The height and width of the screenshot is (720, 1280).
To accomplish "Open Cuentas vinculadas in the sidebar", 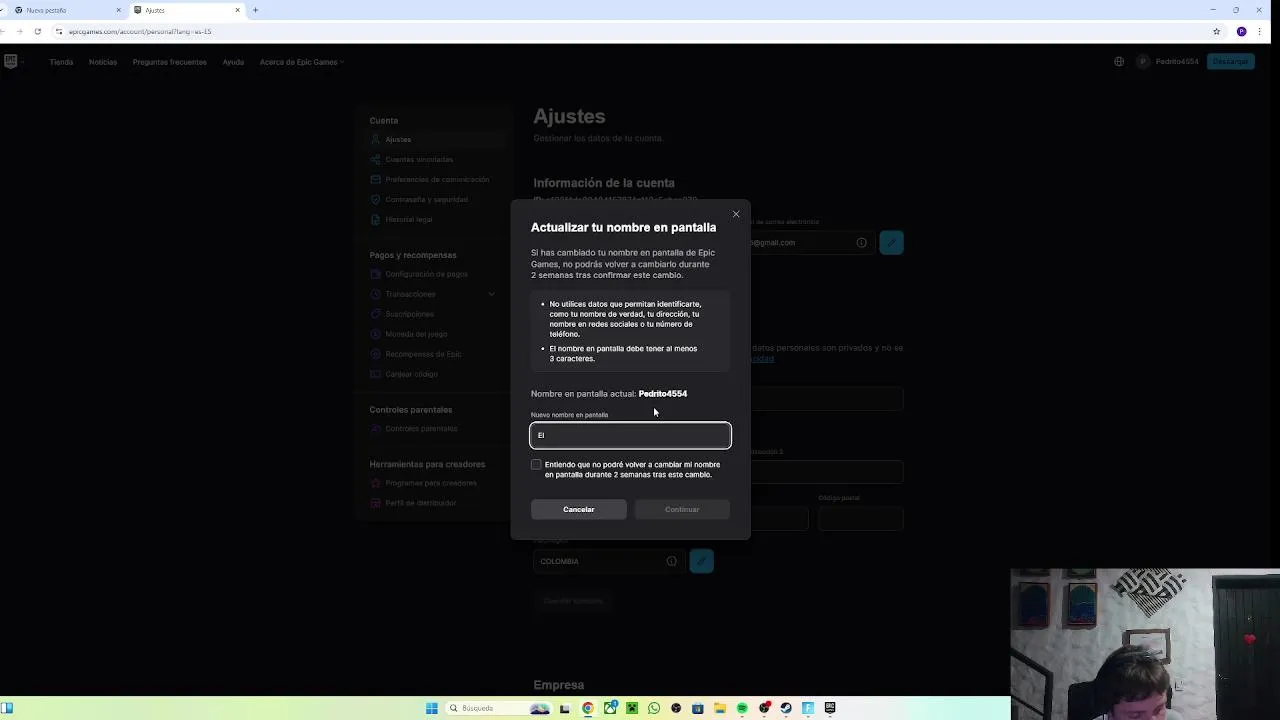I will (x=419, y=160).
